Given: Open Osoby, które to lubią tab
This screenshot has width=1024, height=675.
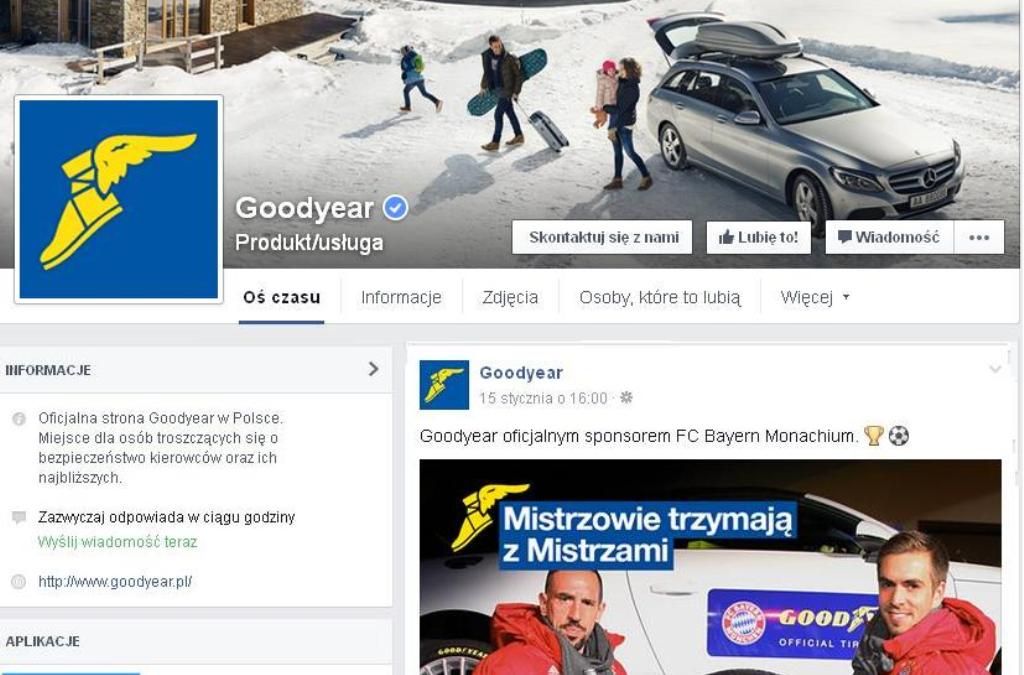Looking at the screenshot, I should pos(660,298).
